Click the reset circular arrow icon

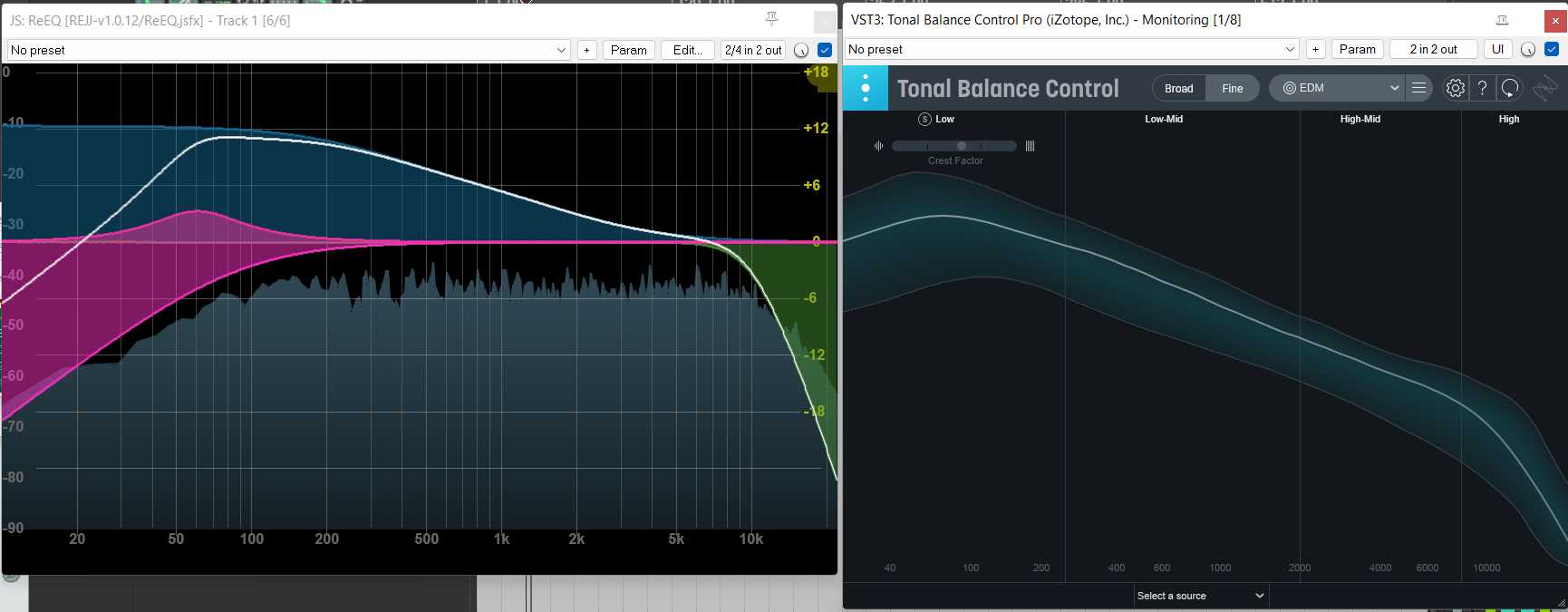1510,88
